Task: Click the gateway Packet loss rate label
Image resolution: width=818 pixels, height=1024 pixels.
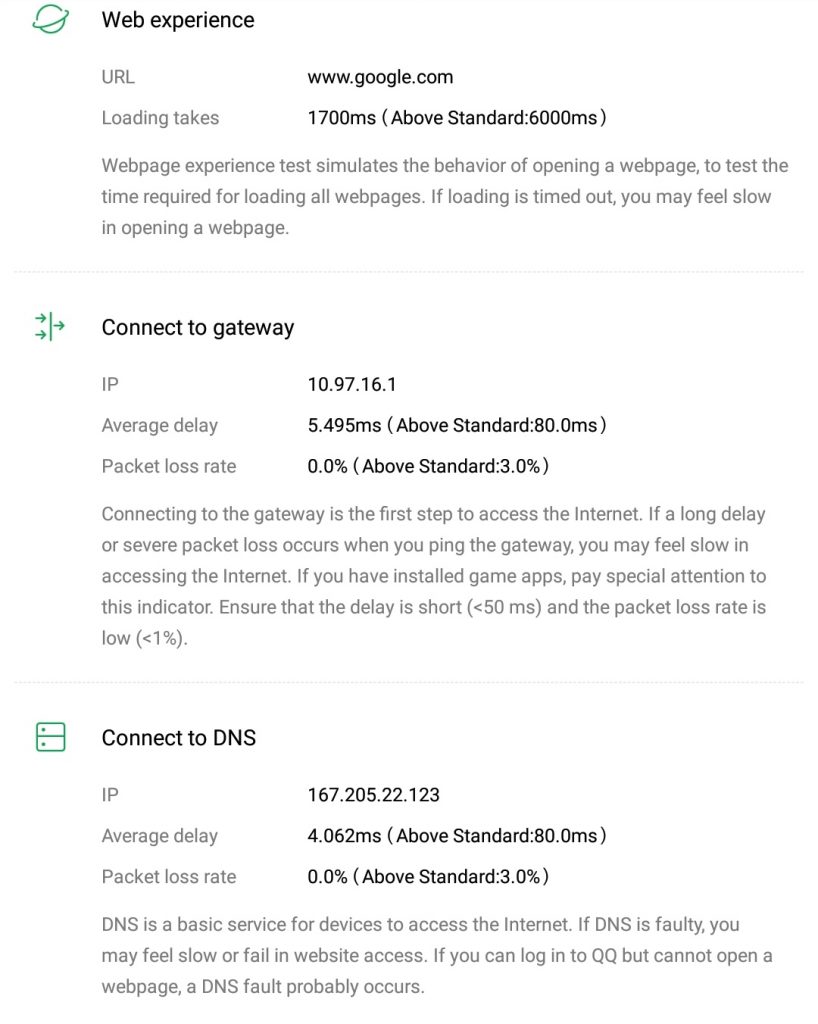Action: coord(169,466)
